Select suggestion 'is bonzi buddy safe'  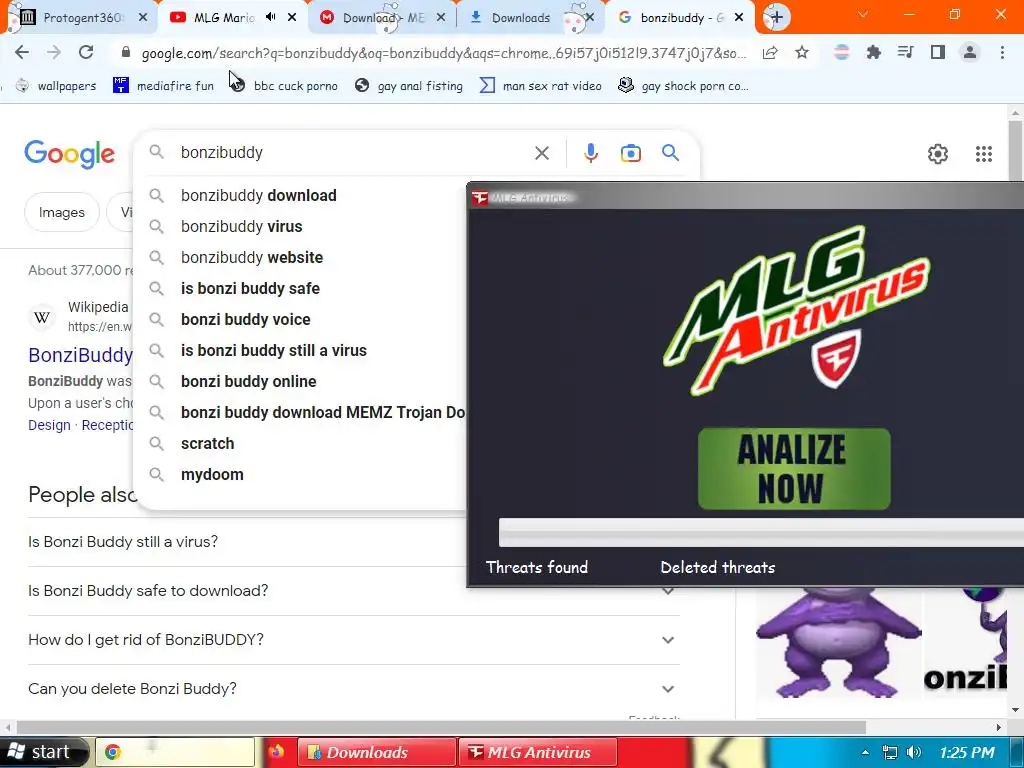[301, 289]
